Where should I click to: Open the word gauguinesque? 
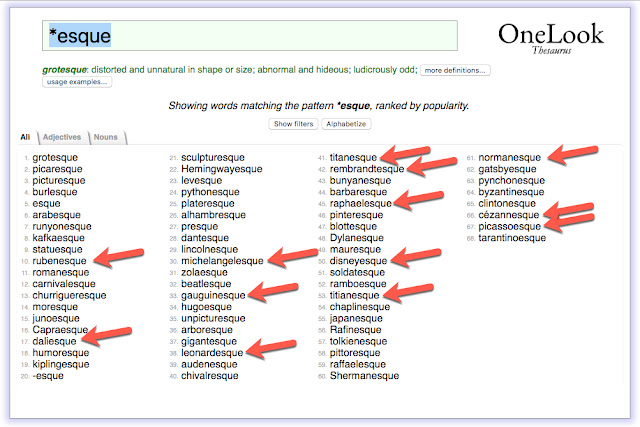pos(213,295)
